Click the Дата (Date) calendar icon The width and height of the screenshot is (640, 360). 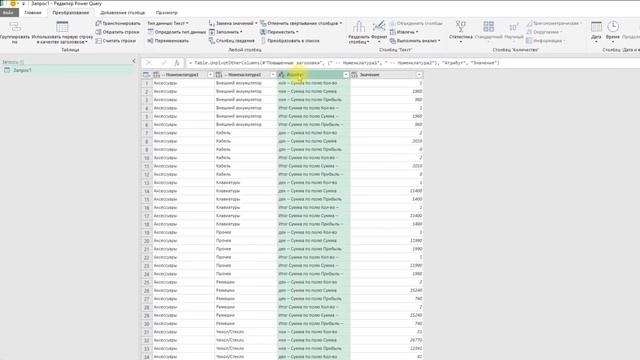596,27
